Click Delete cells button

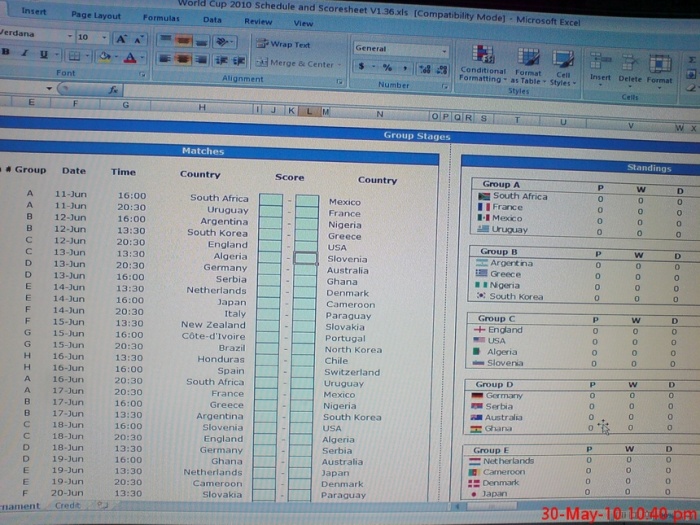point(629,70)
